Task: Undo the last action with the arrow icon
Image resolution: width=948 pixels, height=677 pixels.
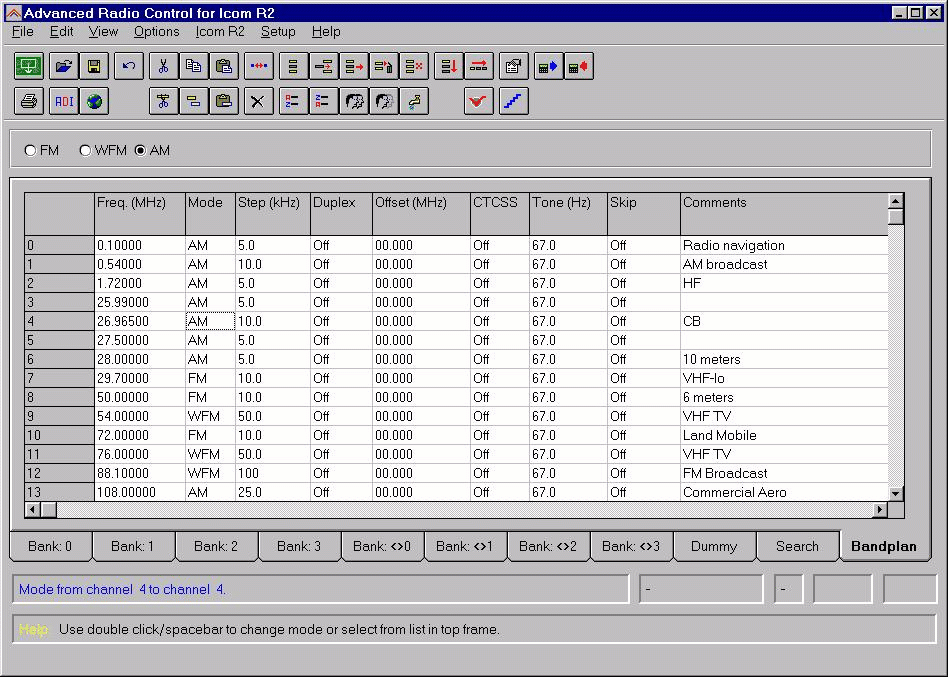Action: pyautogui.click(x=129, y=66)
